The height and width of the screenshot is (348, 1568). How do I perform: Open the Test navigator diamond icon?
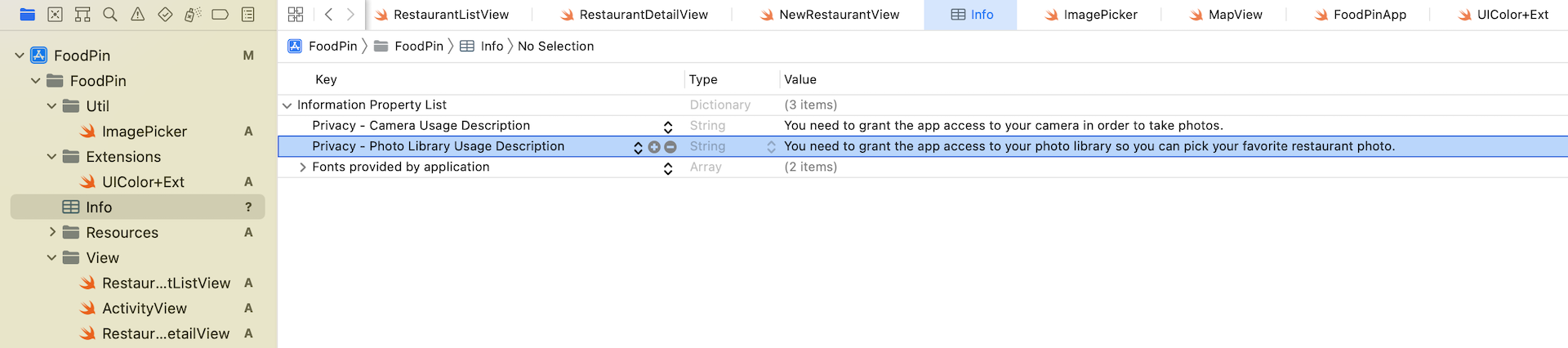click(165, 15)
